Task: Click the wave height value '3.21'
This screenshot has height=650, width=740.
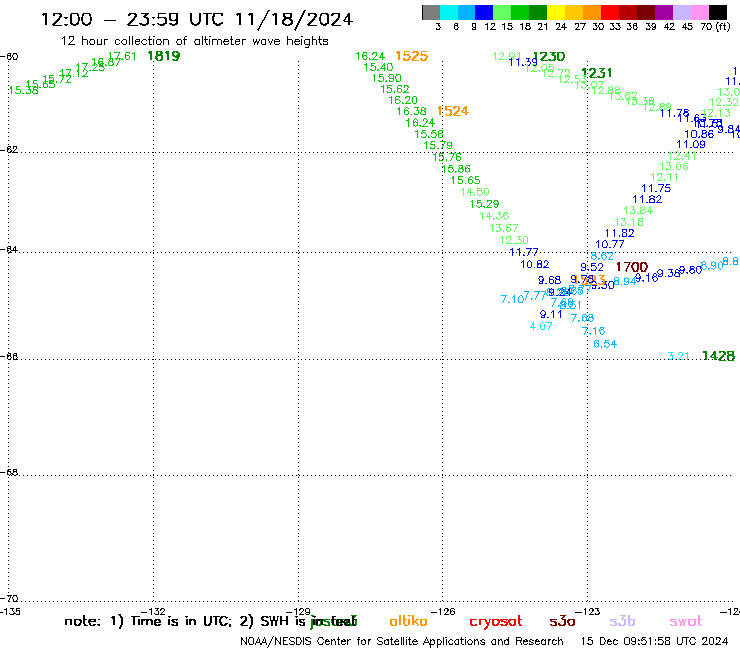Action: (x=679, y=356)
